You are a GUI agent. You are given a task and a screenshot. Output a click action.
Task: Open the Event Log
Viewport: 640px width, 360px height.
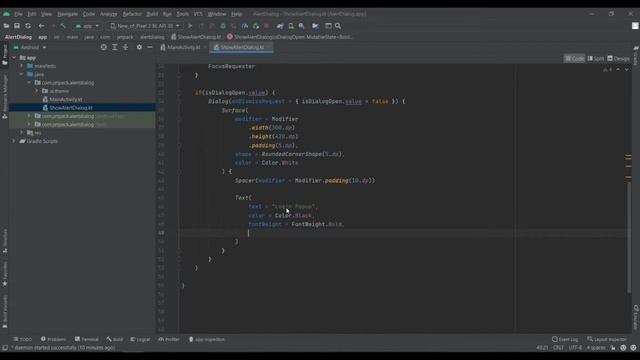pyautogui.click(x=565, y=339)
